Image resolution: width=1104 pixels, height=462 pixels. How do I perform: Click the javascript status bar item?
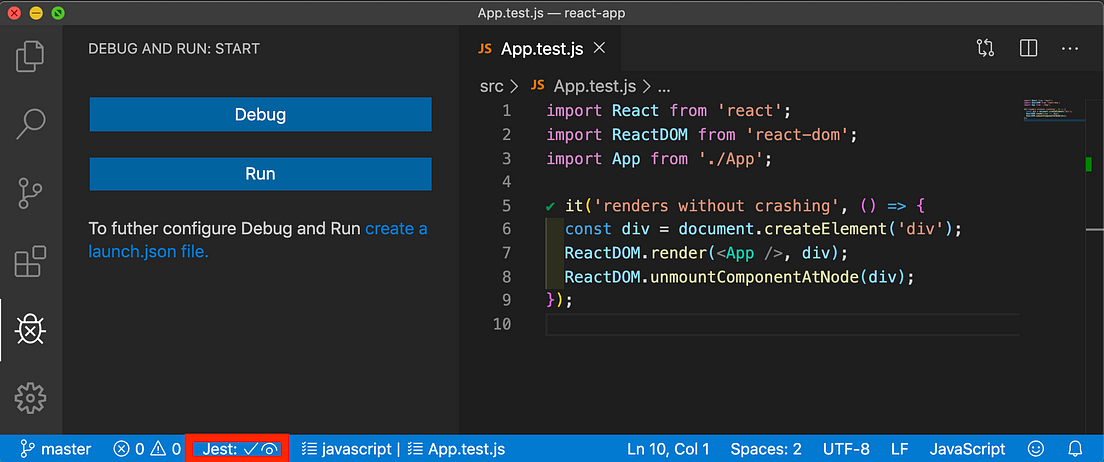346,449
